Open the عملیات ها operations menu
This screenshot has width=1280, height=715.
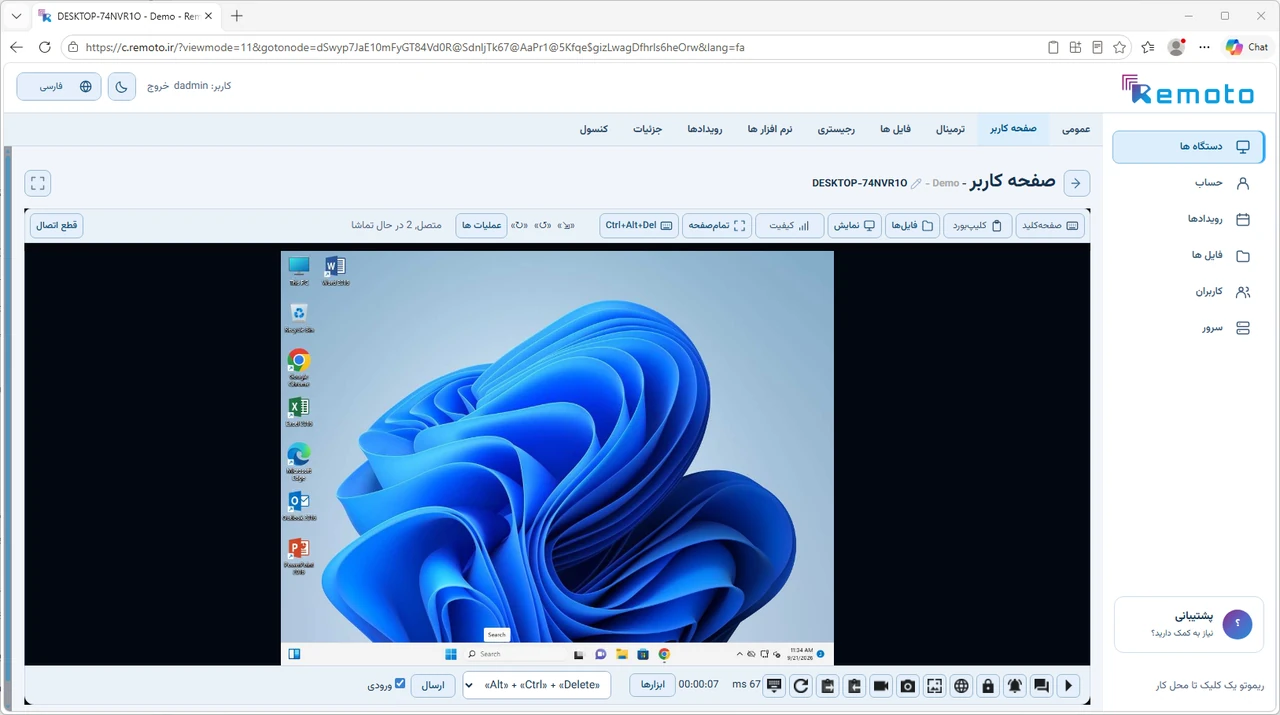click(x=481, y=226)
